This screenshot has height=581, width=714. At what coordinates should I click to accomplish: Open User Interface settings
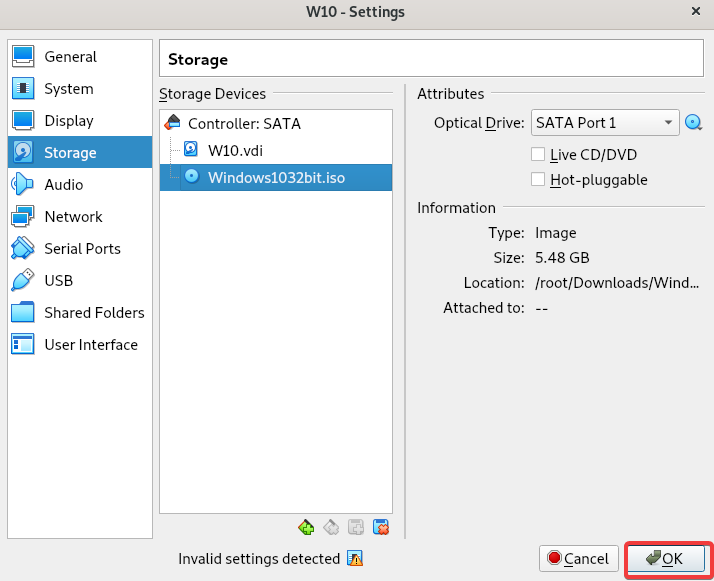[x=80, y=345]
